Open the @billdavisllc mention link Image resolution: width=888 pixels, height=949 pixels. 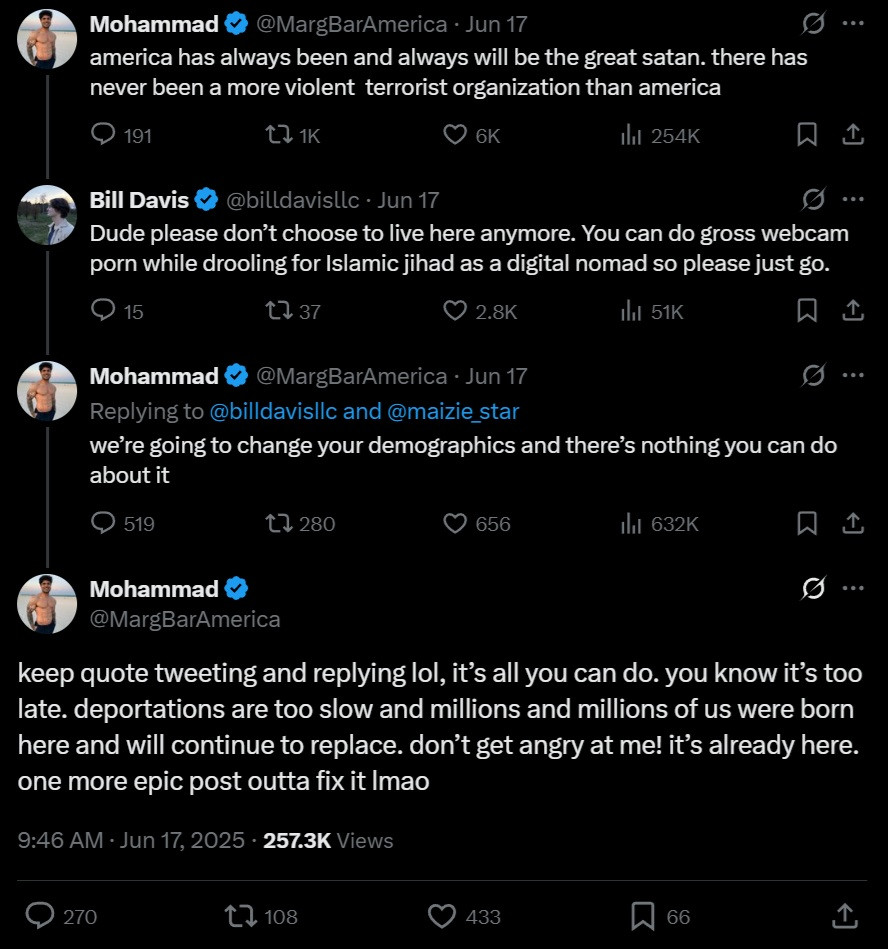273,412
